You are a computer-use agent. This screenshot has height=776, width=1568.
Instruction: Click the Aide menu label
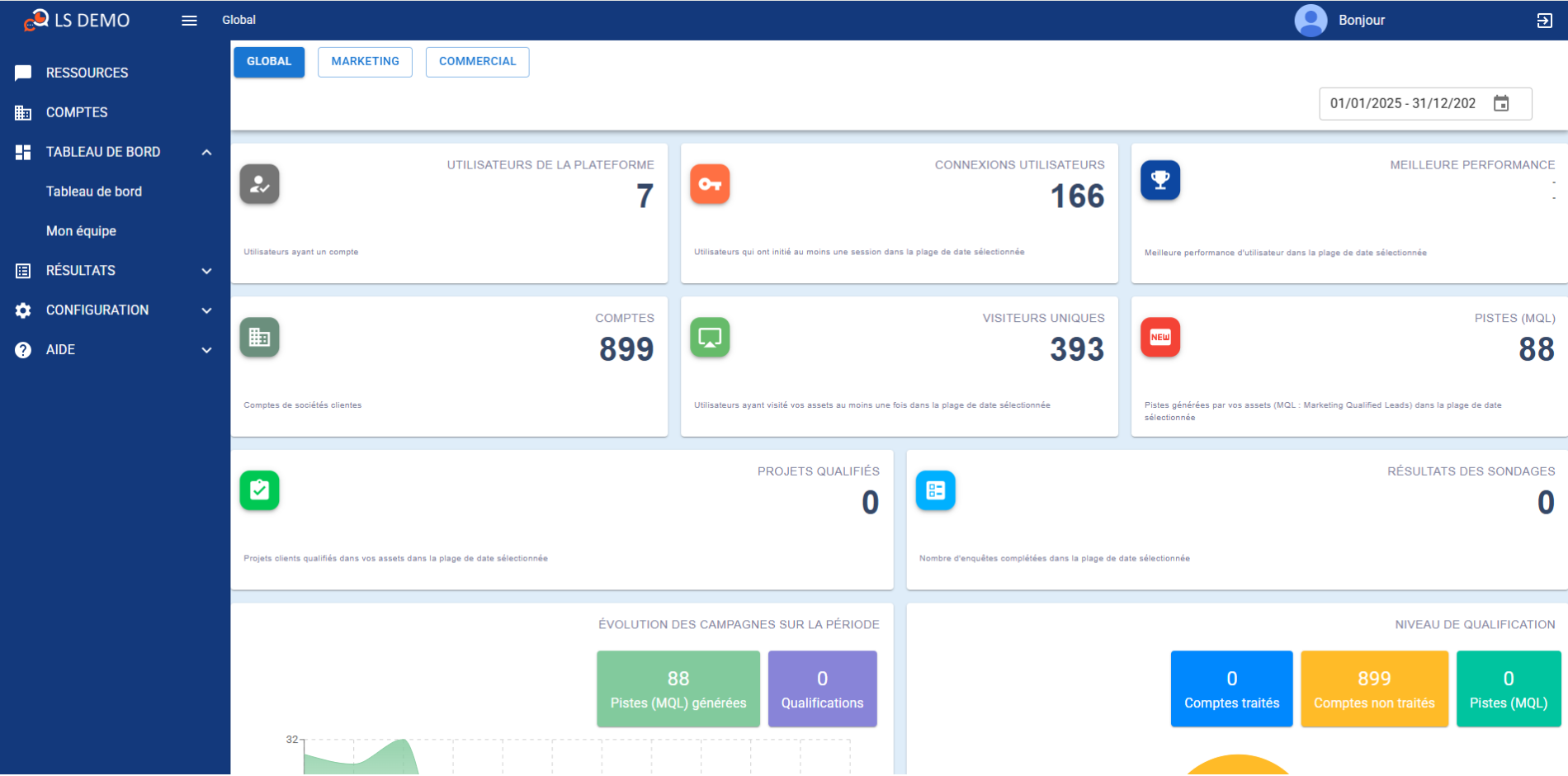[60, 350]
